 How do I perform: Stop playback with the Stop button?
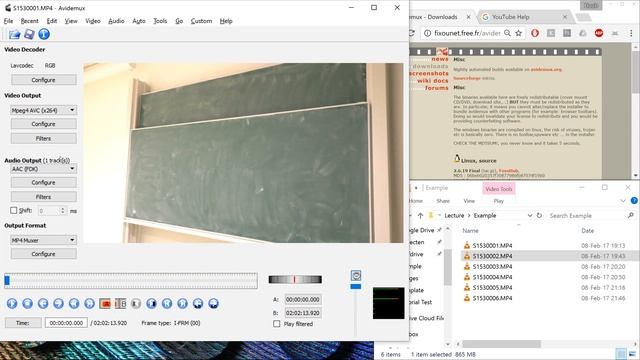click(27, 303)
